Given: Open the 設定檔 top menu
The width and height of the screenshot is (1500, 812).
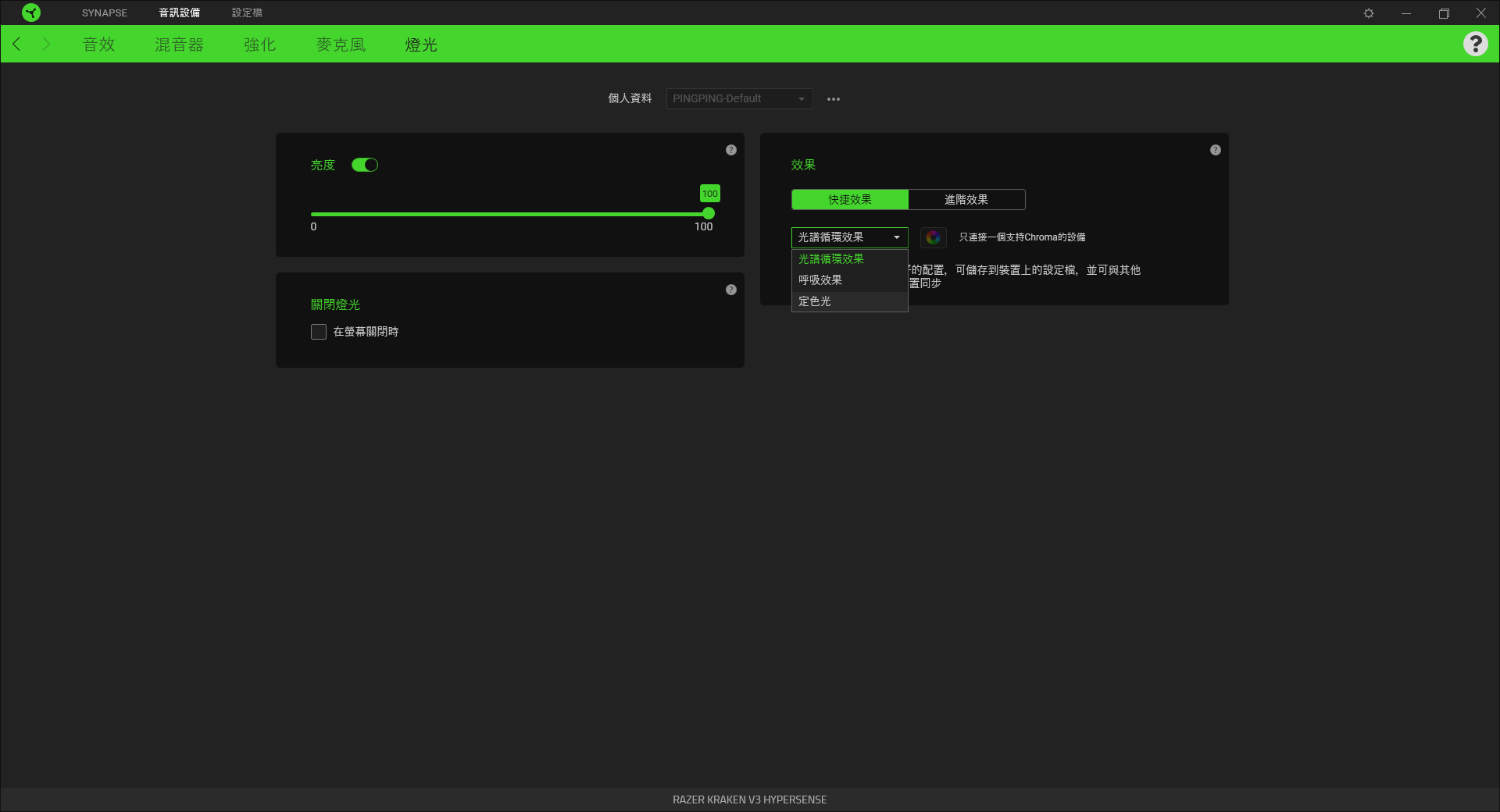Looking at the screenshot, I should point(247,13).
